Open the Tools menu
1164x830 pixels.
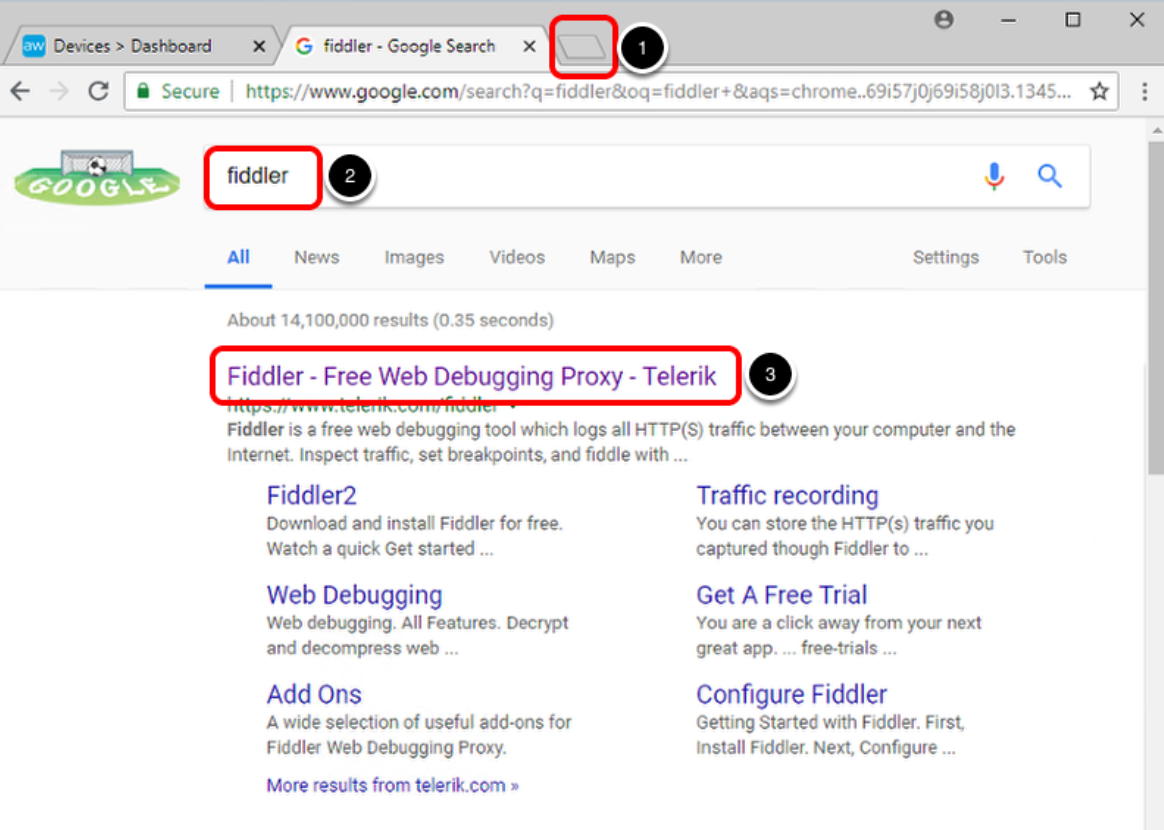tap(1044, 257)
